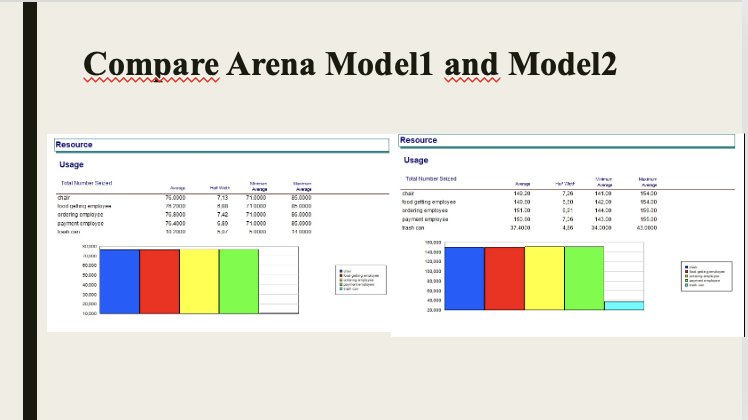Click the 'Usage' heading in the left report
Screen dimensions: 748x420
pos(72,165)
